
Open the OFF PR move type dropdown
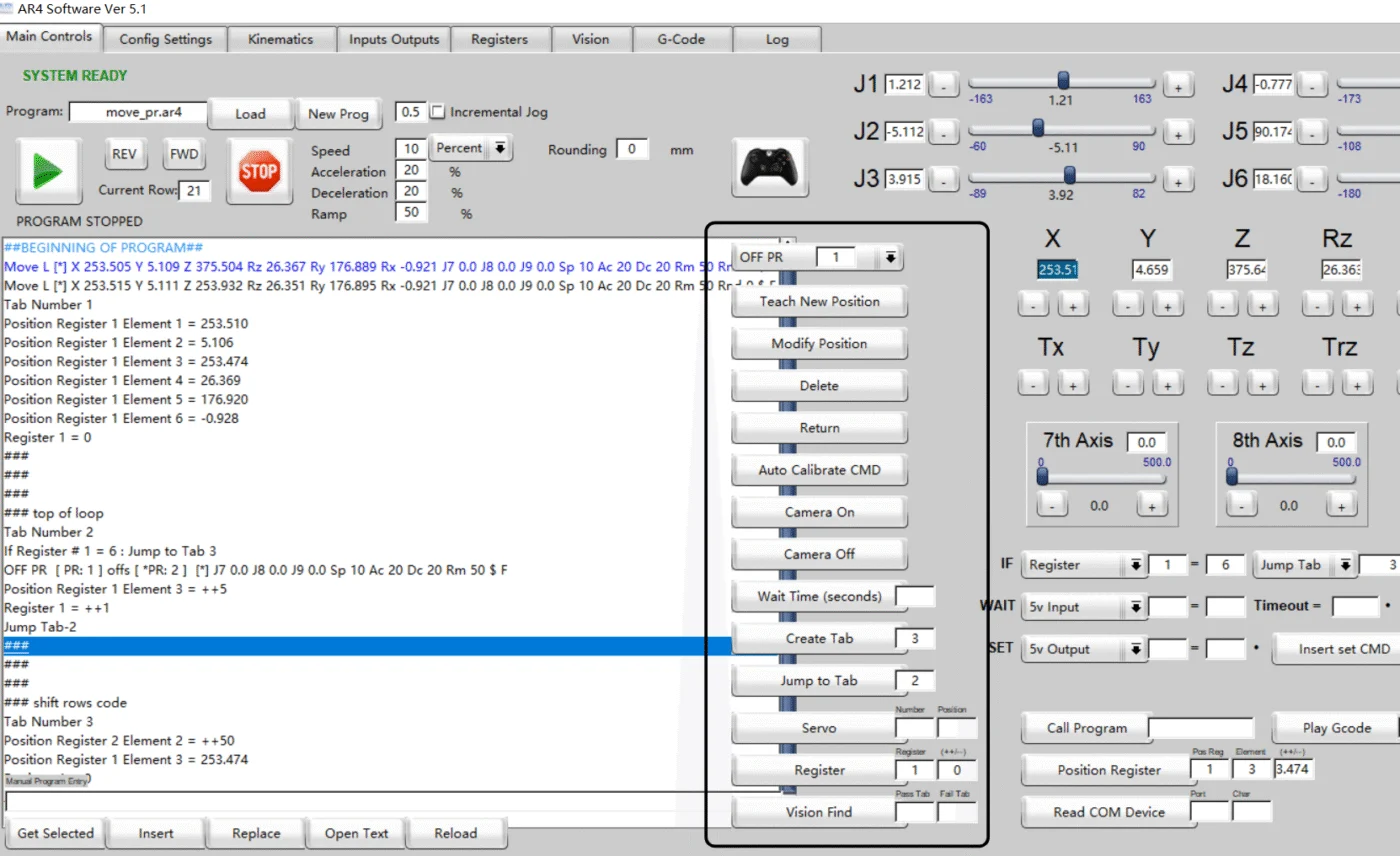click(x=890, y=258)
